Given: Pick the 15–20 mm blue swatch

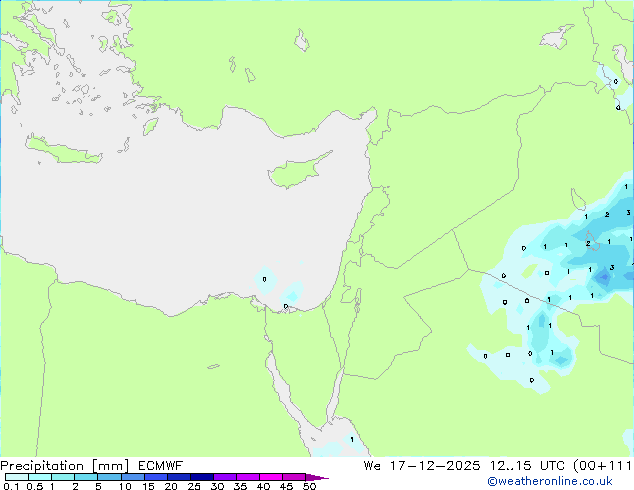Looking at the screenshot, I should point(155,477).
